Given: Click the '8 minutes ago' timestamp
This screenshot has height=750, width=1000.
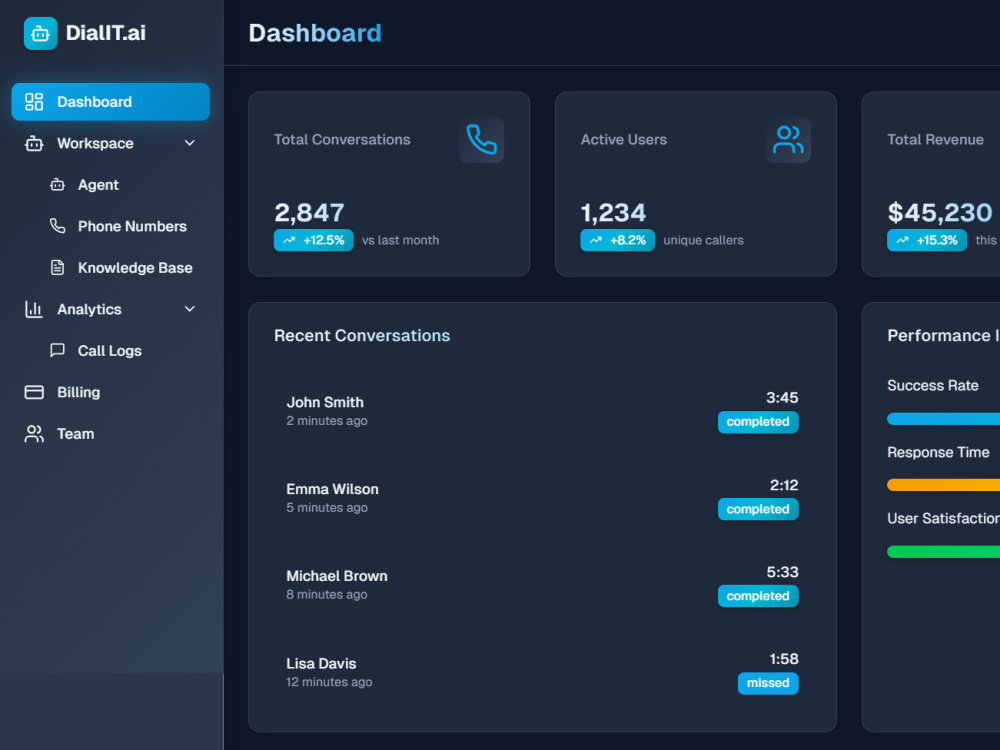Looking at the screenshot, I should [x=327, y=594].
